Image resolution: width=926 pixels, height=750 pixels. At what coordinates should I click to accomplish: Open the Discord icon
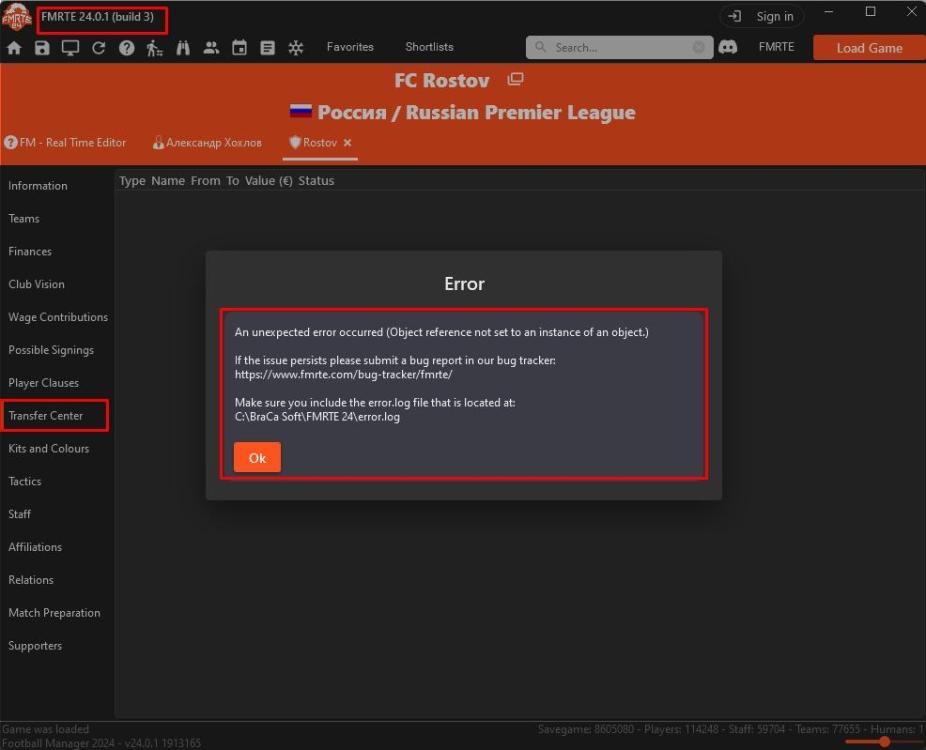pos(728,47)
